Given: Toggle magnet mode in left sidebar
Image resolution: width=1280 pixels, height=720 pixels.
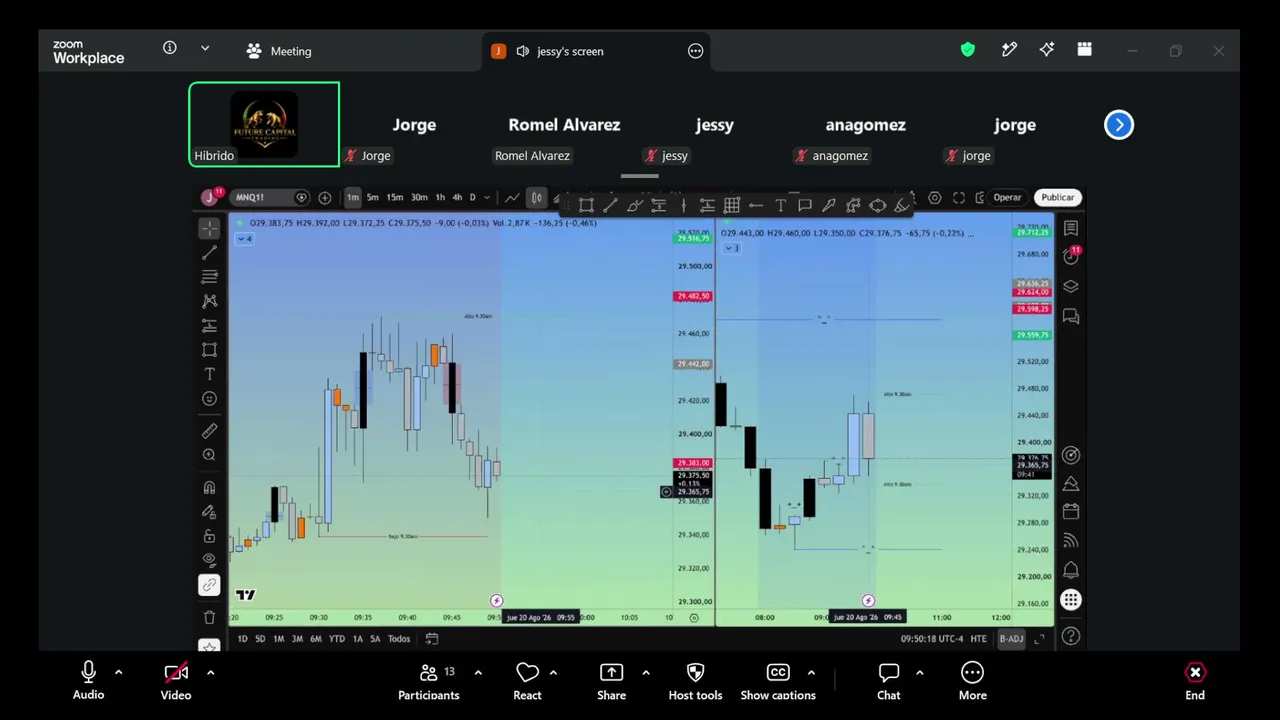Looking at the screenshot, I should pos(209,488).
